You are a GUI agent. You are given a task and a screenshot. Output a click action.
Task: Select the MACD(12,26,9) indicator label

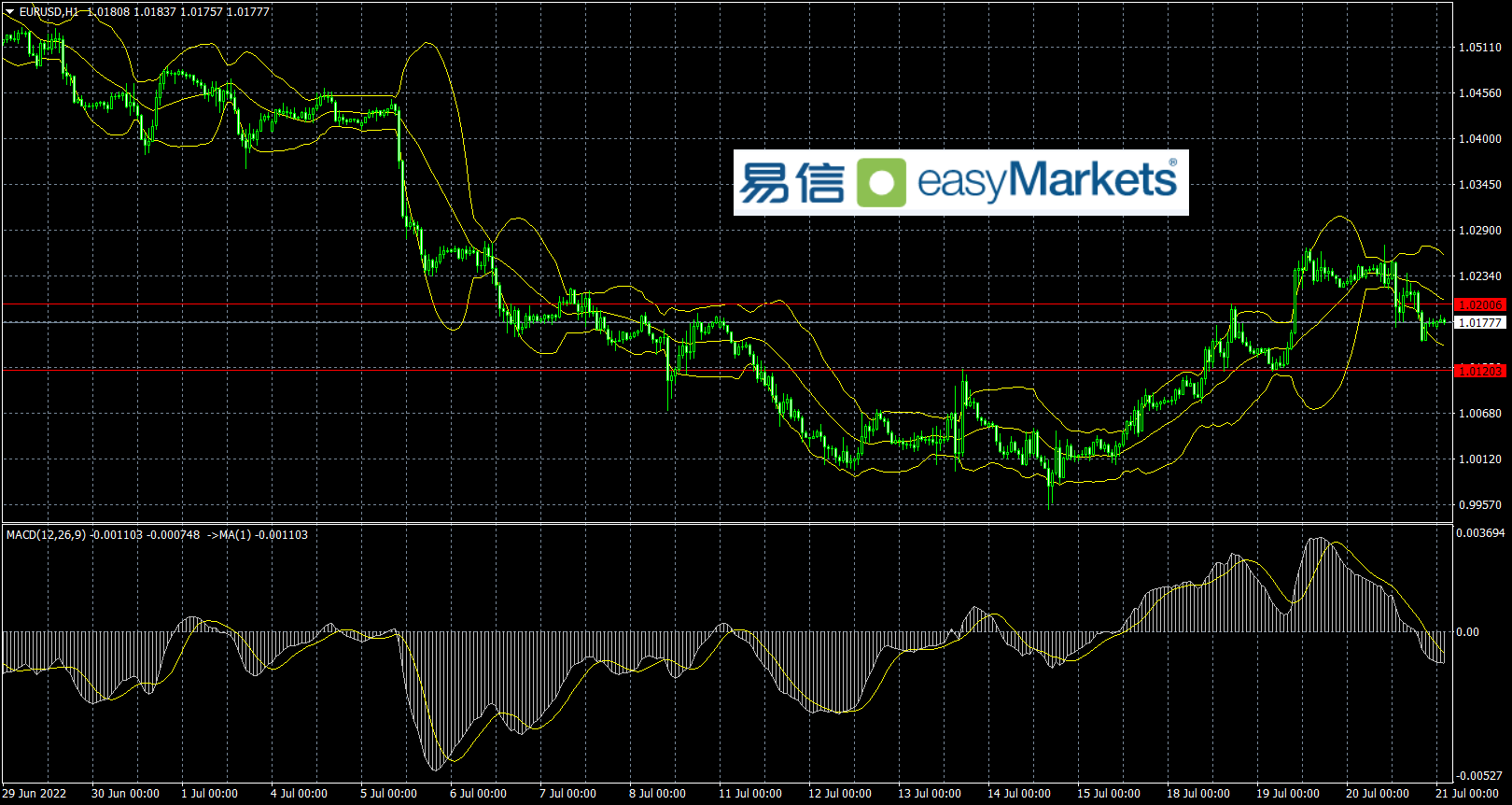(x=46, y=535)
